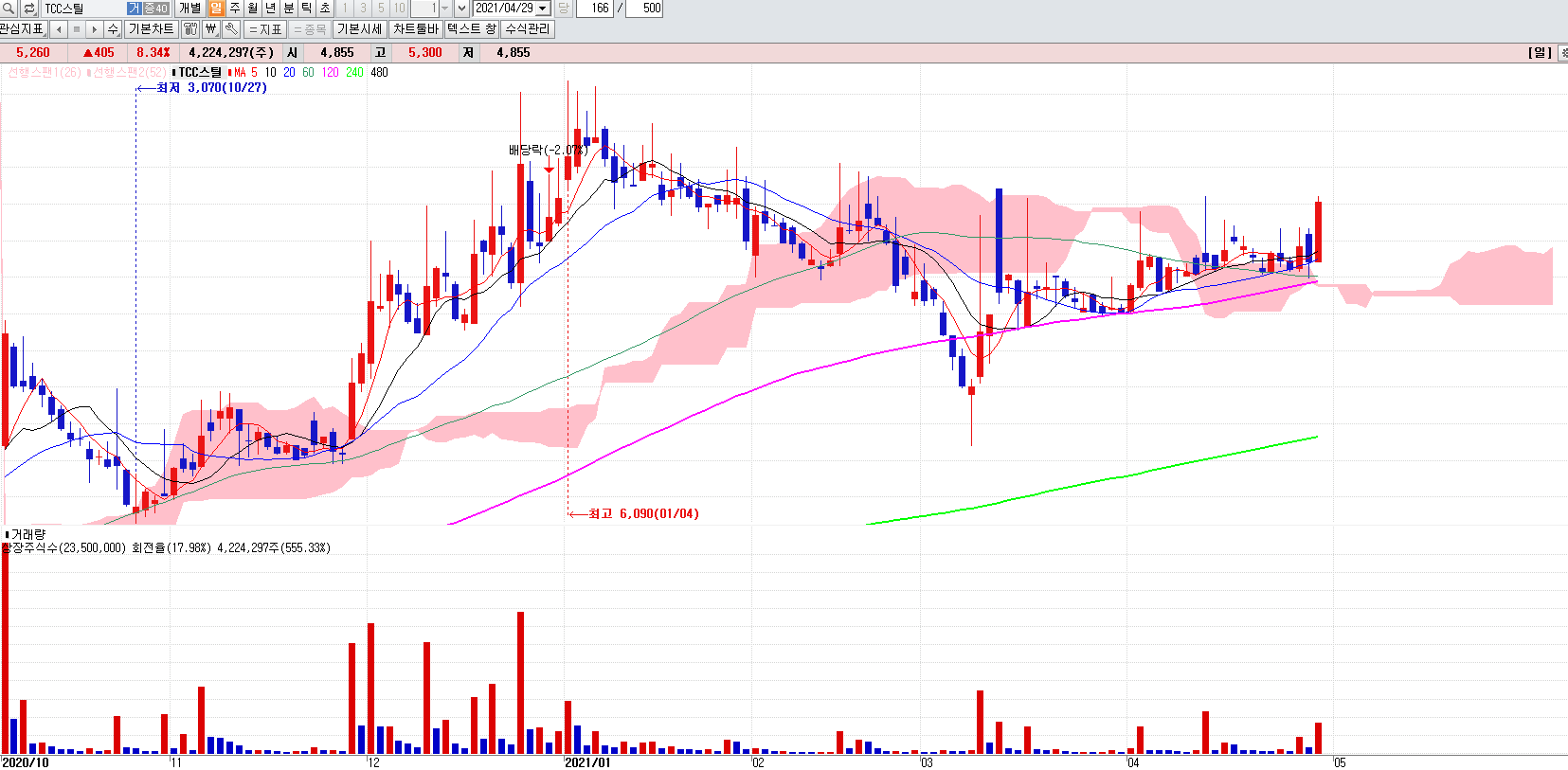
Task: Click the next (right arrow) playback button
Action: pyautogui.click(x=95, y=29)
